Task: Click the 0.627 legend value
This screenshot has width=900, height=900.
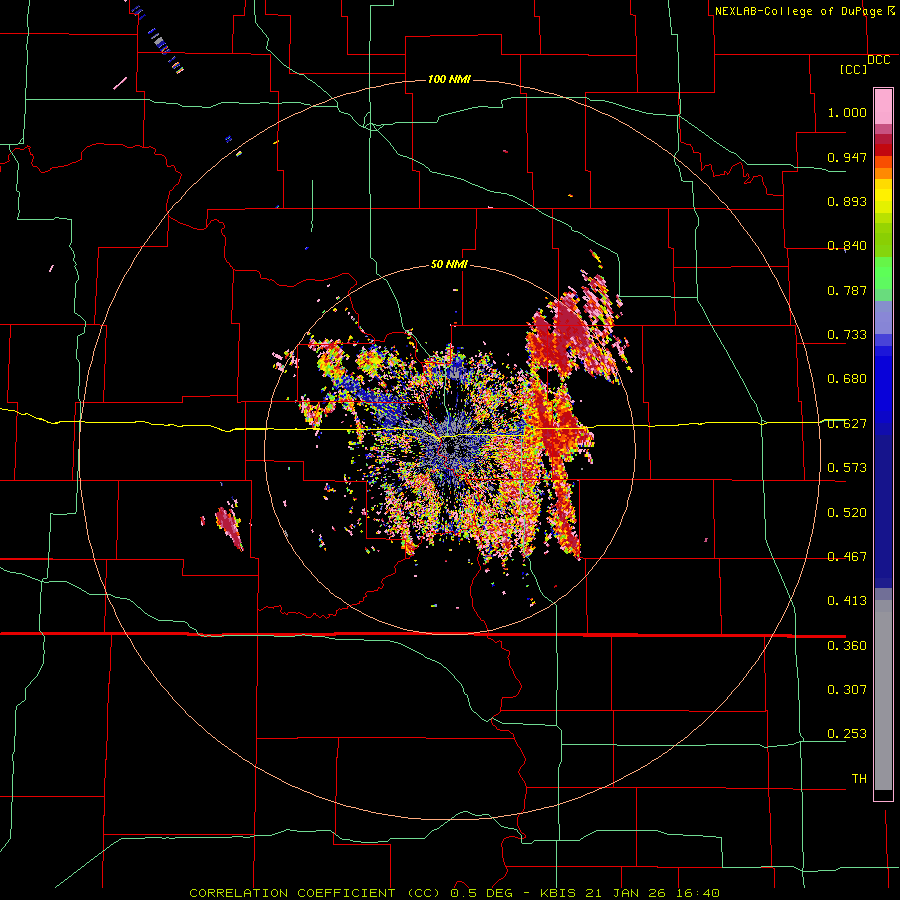Action: pyautogui.click(x=847, y=424)
